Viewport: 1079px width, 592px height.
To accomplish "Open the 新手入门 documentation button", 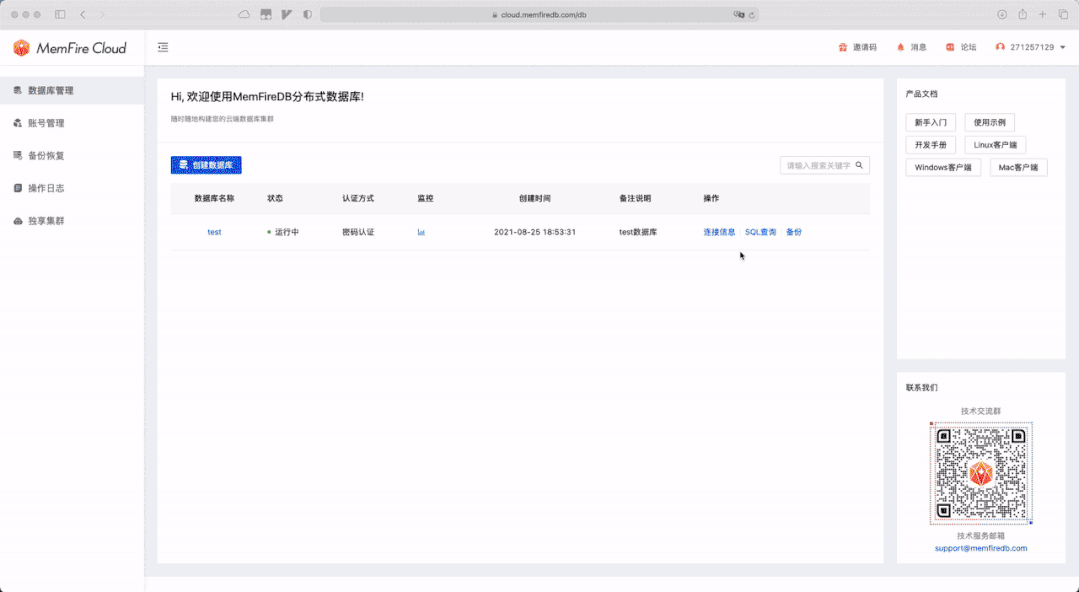I will tap(930, 123).
